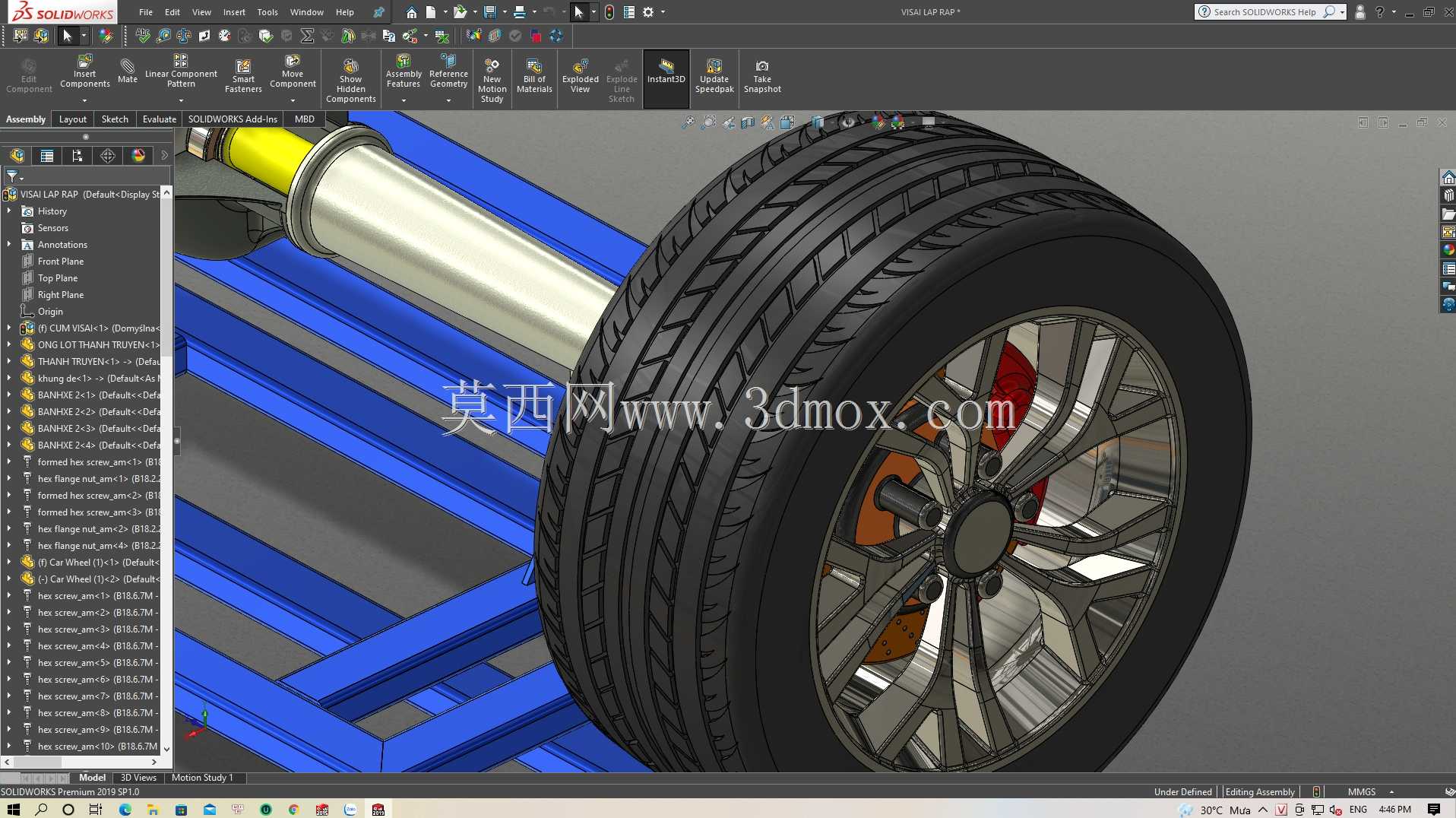Expand the Insert Components dropdown arrow
The width and height of the screenshot is (1456, 818).
click(x=85, y=100)
